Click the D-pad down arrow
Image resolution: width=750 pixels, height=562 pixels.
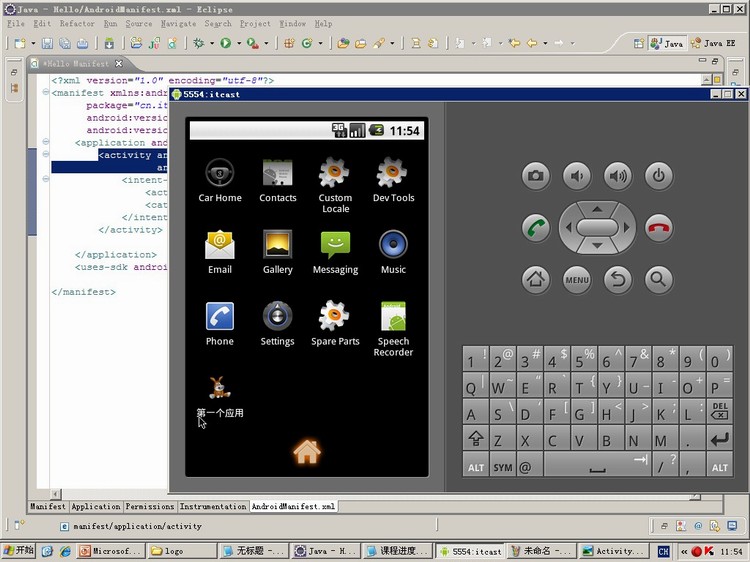tap(597, 246)
